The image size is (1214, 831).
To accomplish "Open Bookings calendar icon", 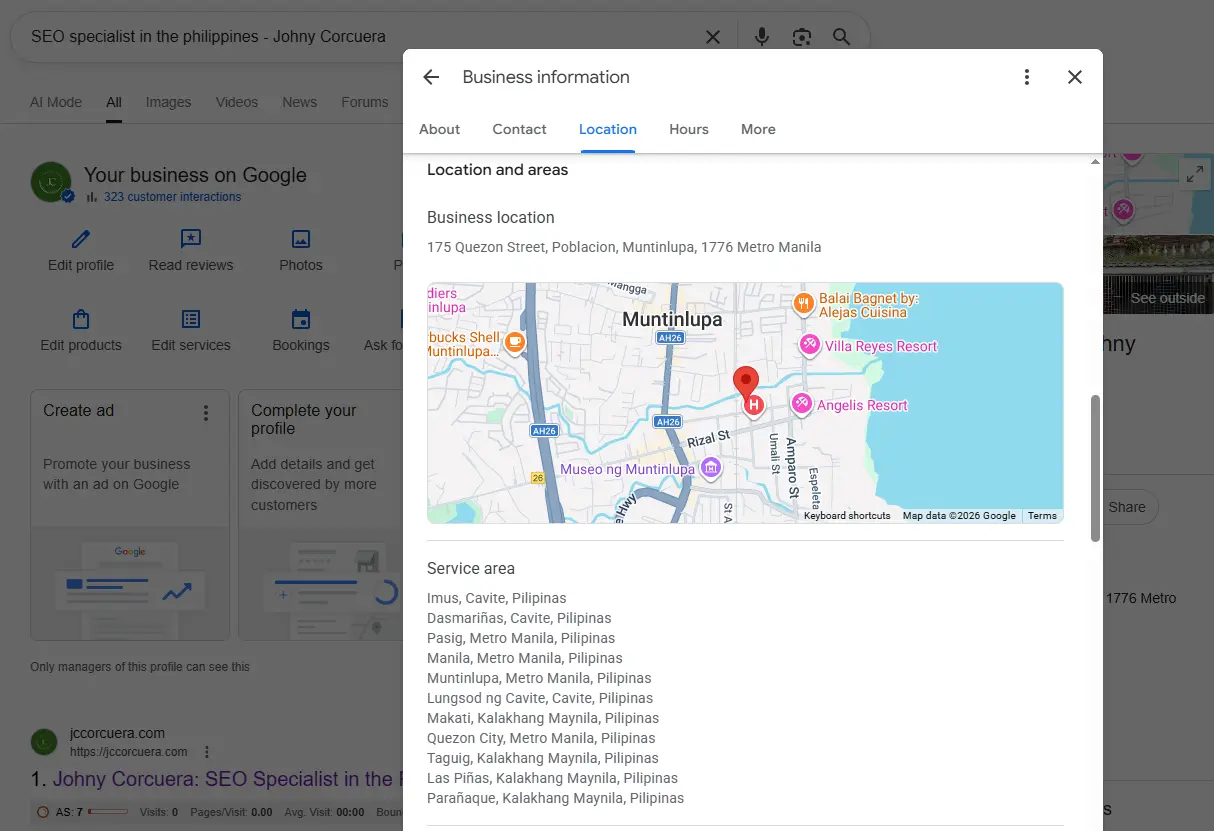I will [301, 319].
